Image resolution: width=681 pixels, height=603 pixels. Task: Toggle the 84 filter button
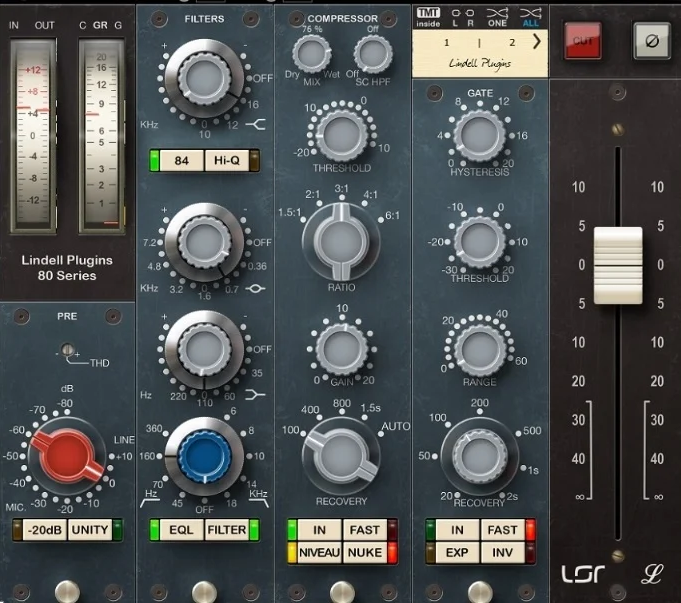(x=181, y=161)
